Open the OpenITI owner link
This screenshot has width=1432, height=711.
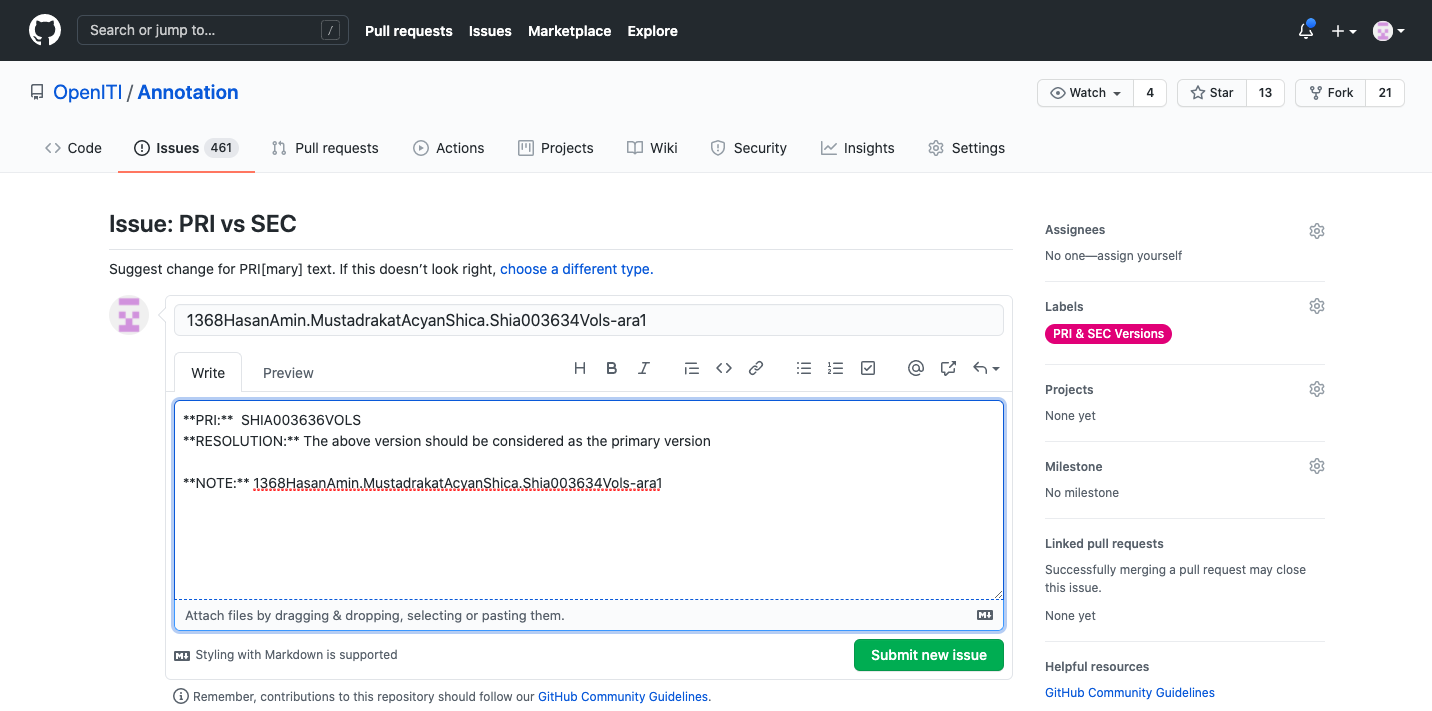pos(87,92)
